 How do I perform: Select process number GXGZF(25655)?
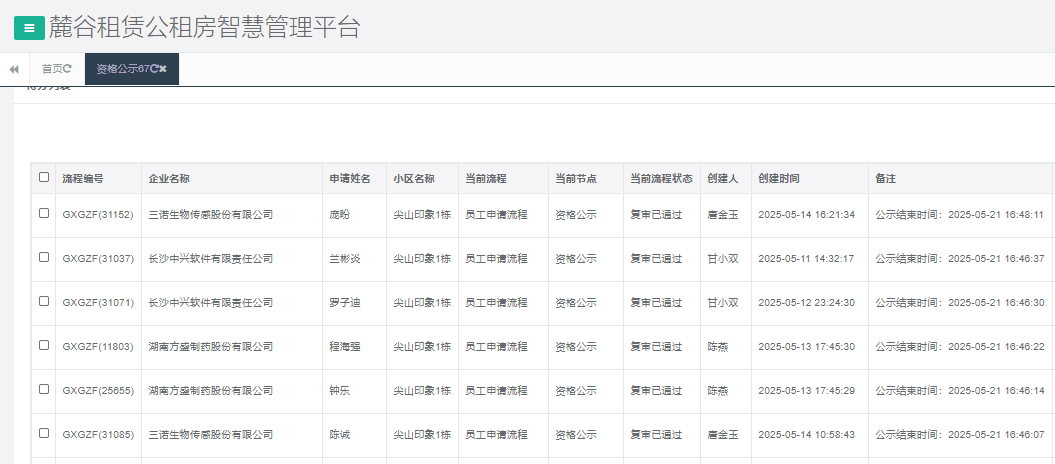coord(98,391)
